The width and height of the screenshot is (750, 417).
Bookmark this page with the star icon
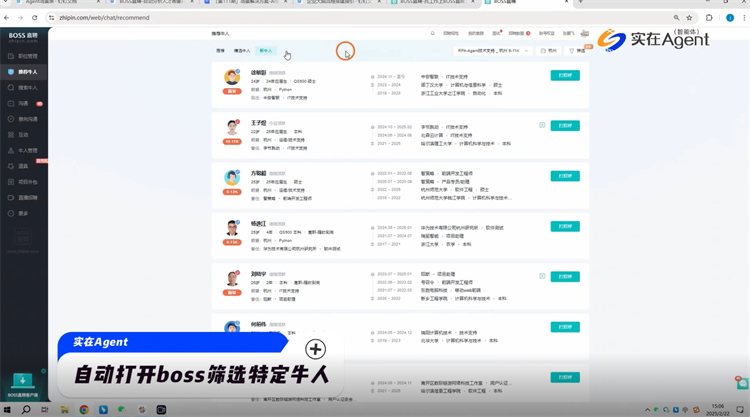(689, 18)
